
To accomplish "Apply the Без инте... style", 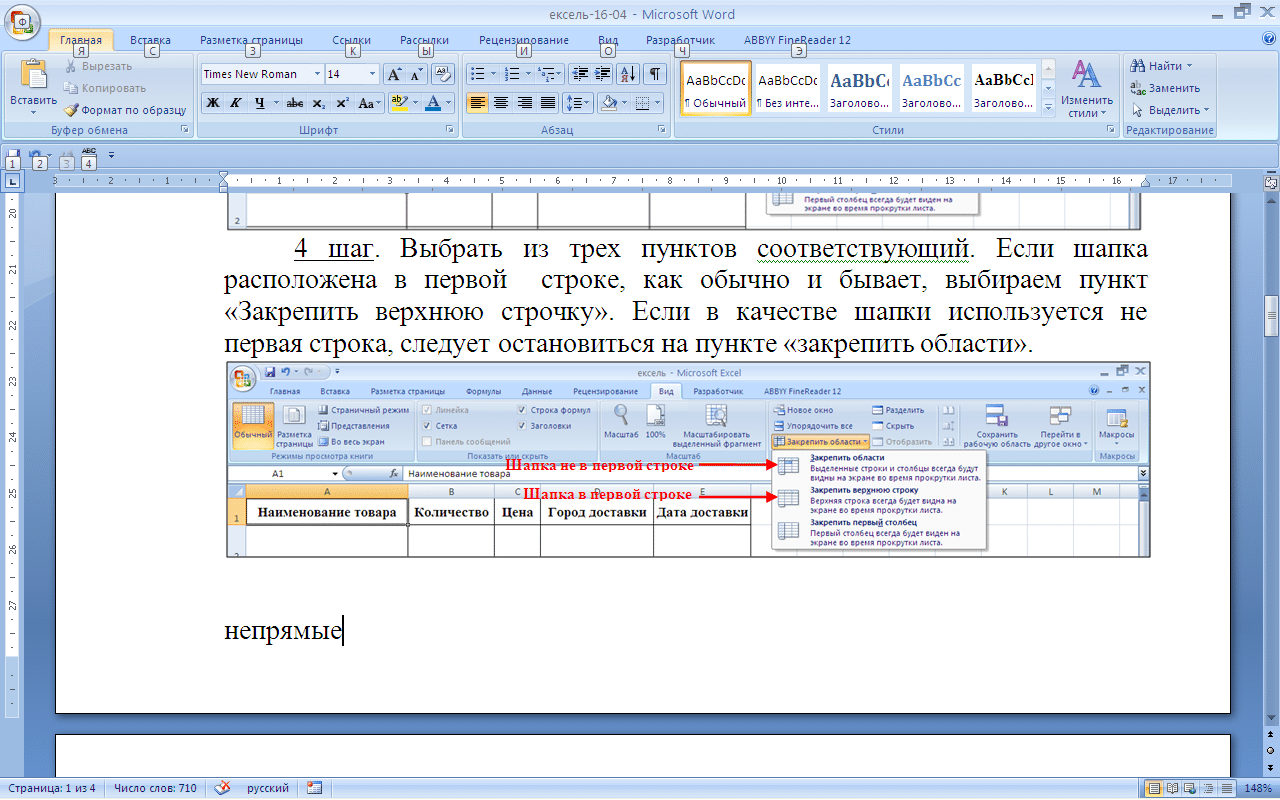I will (787, 88).
